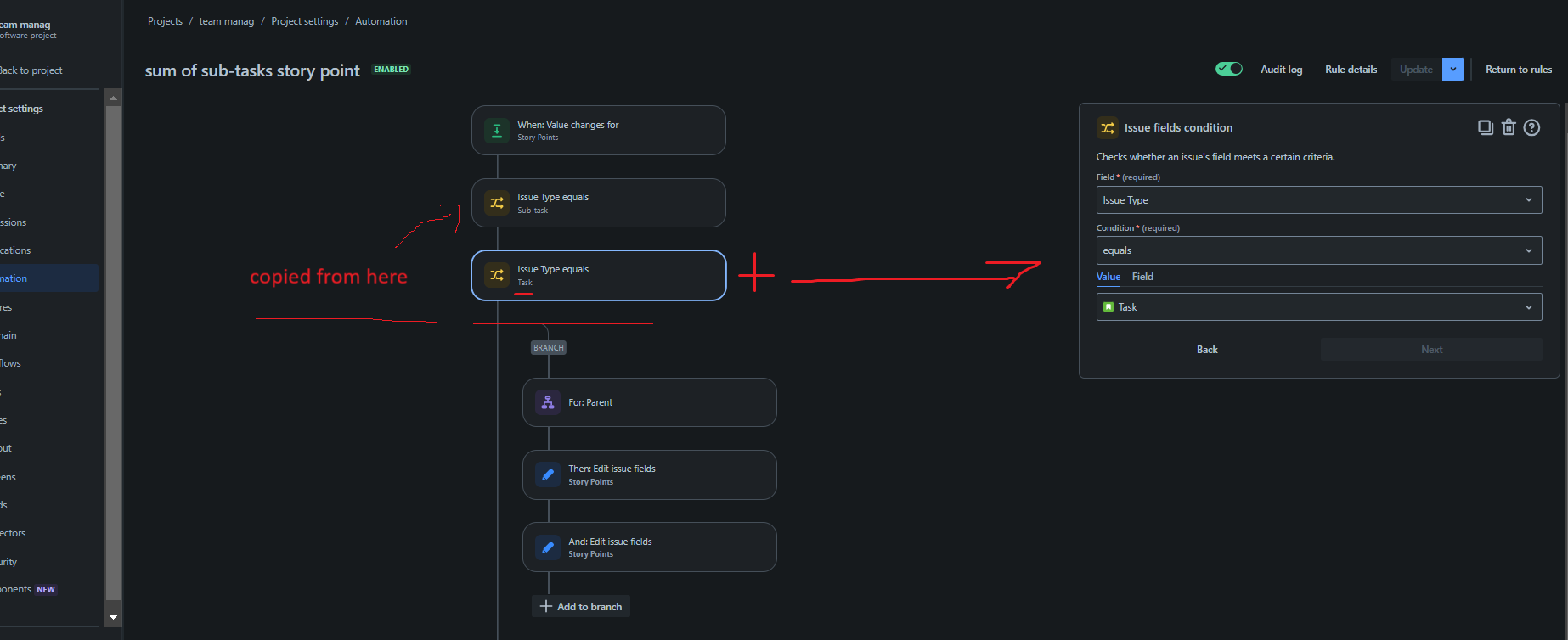Switch to the Value tab
1568x640 pixels.
click(x=1108, y=277)
